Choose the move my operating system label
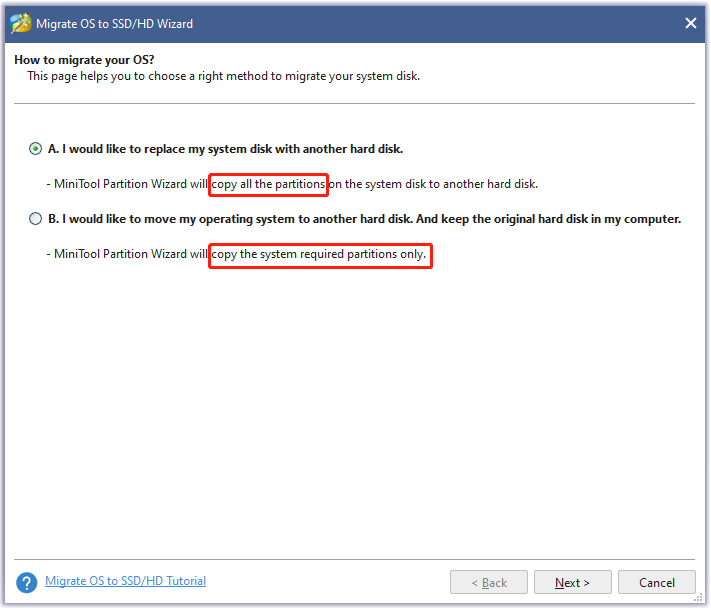The image size is (711, 611). pos(365,219)
